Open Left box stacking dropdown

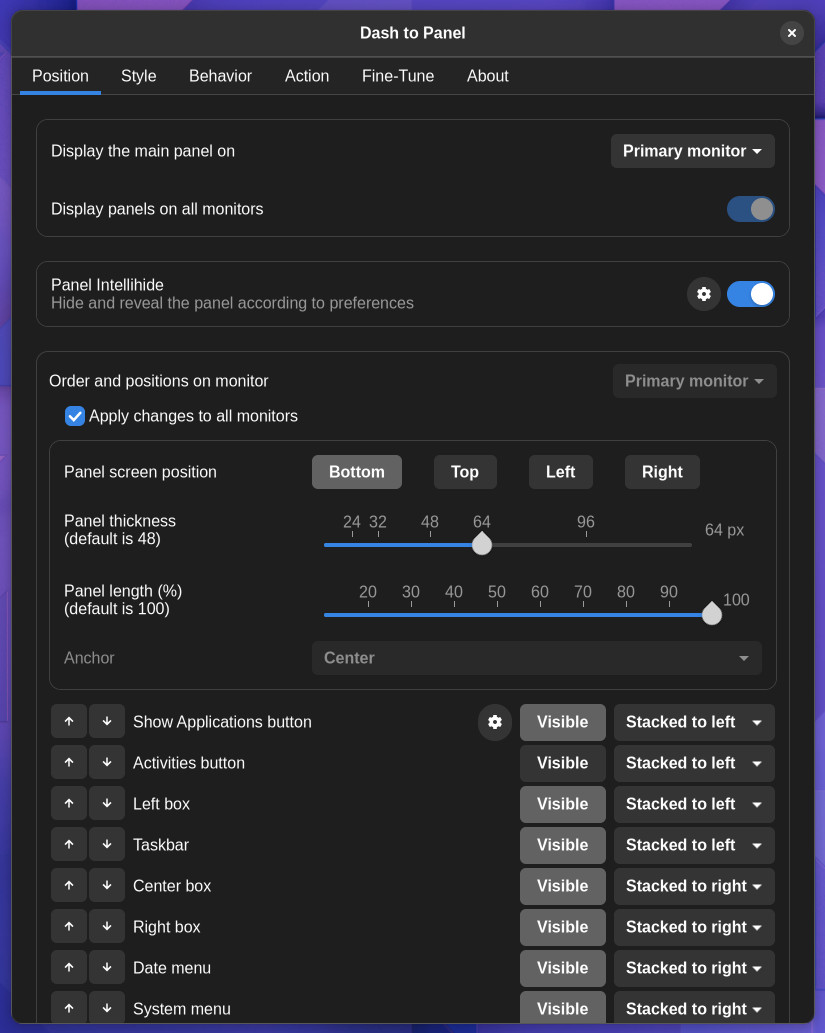pos(694,804)
